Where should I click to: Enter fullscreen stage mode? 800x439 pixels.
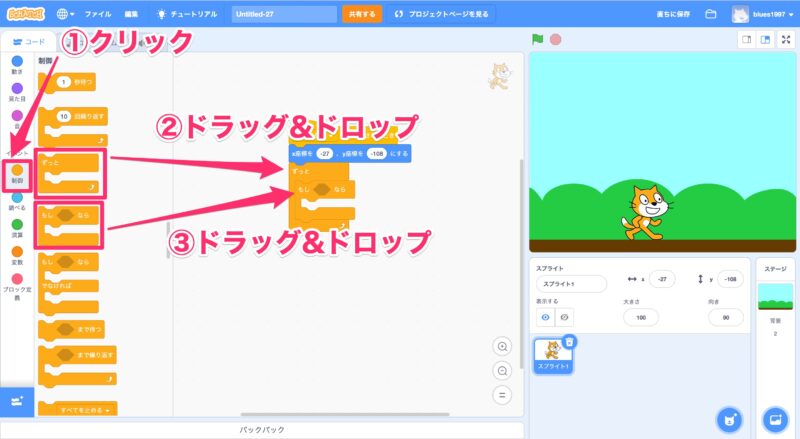pos(785,40)
